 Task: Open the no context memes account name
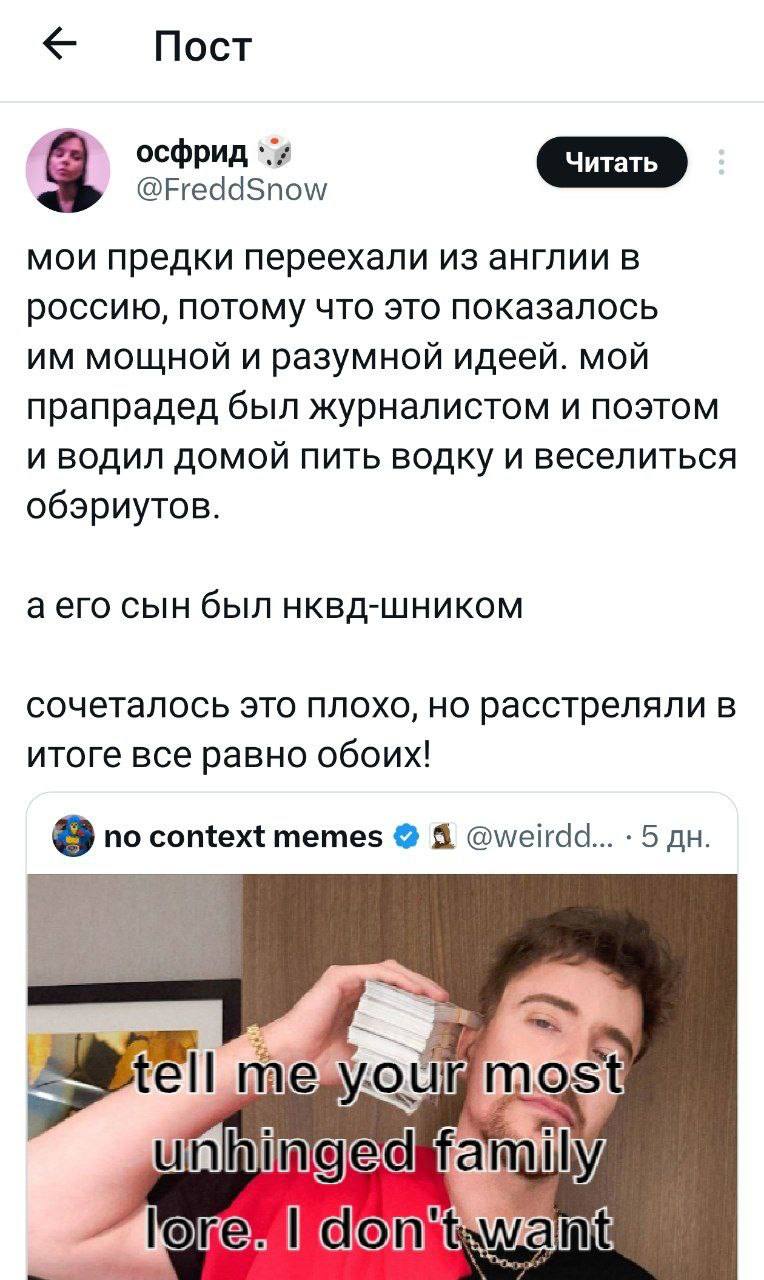245,835
